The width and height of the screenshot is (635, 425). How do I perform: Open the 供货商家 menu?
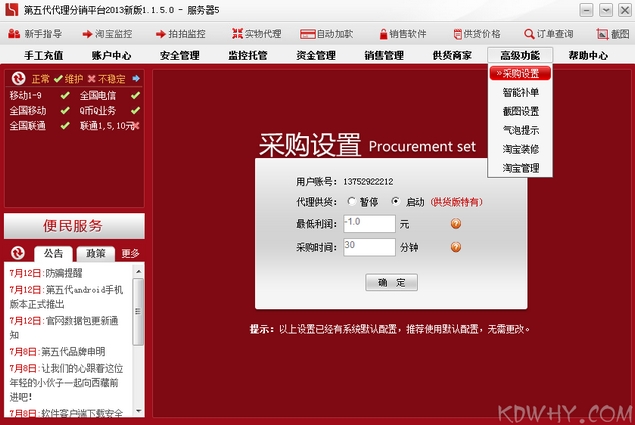tap(452, 55)
